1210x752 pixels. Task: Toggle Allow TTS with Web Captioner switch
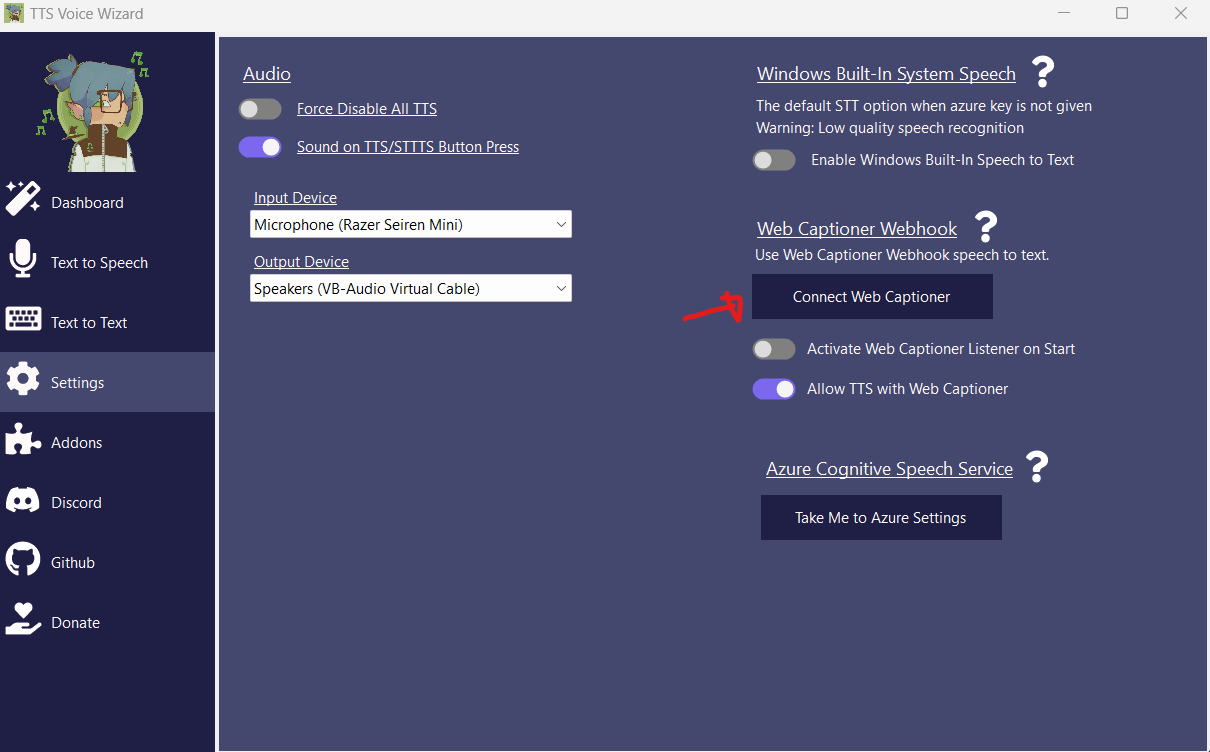774,389
